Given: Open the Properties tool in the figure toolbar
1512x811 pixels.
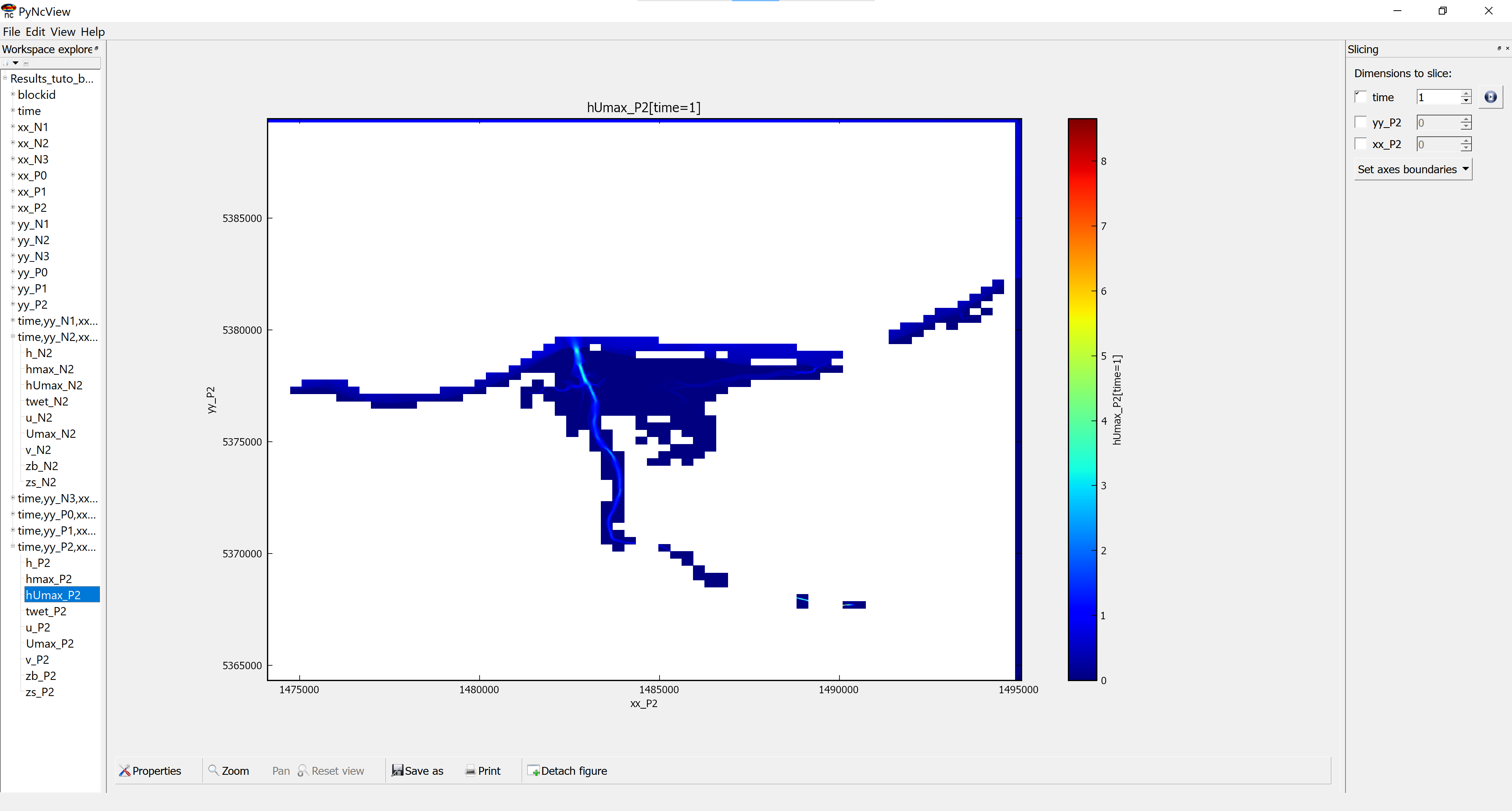Looking at the screenshot, I should pyautogui.click(x=150, y=770).
